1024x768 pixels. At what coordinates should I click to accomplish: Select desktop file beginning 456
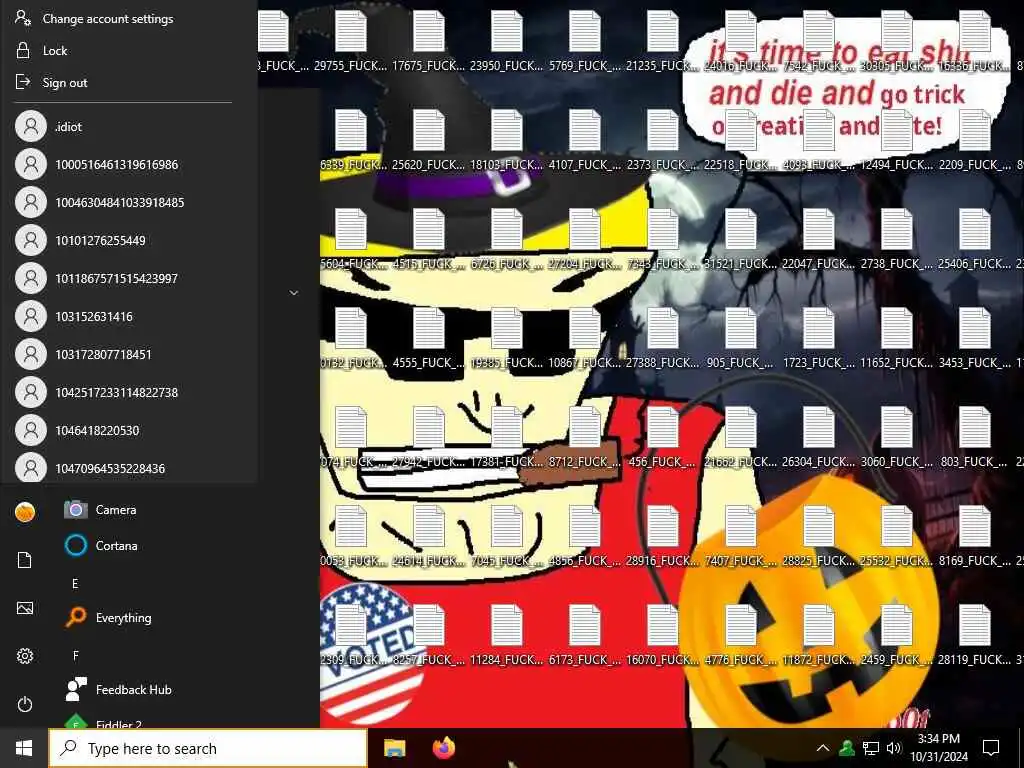[662, 437]
